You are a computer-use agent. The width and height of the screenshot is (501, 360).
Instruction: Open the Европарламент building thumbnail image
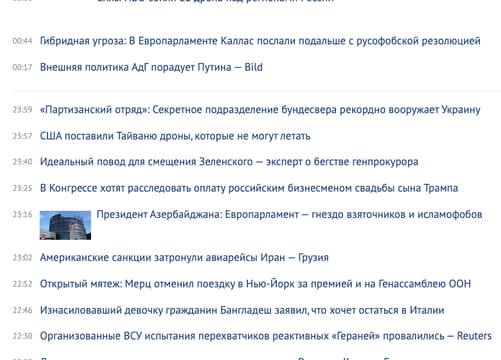pyautogui.click(x=65, y=225)
